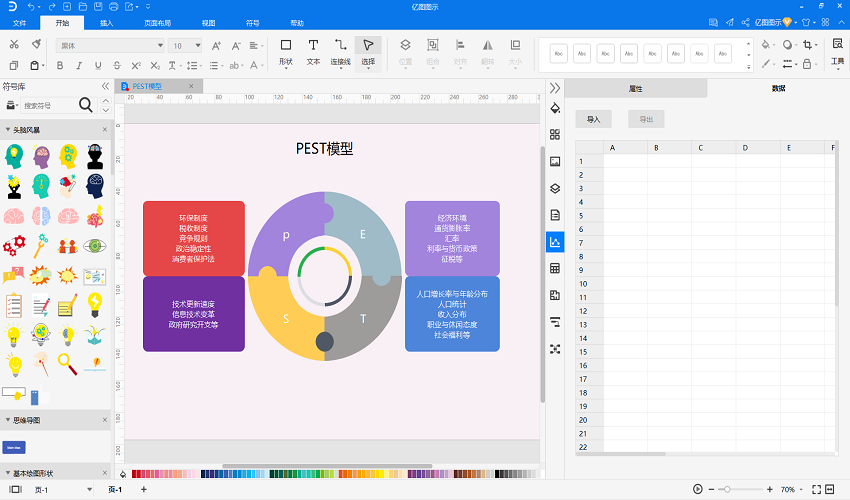850x500 pixels.
Task: Click the search magnifier in symbol library
Action: point(86,105)
